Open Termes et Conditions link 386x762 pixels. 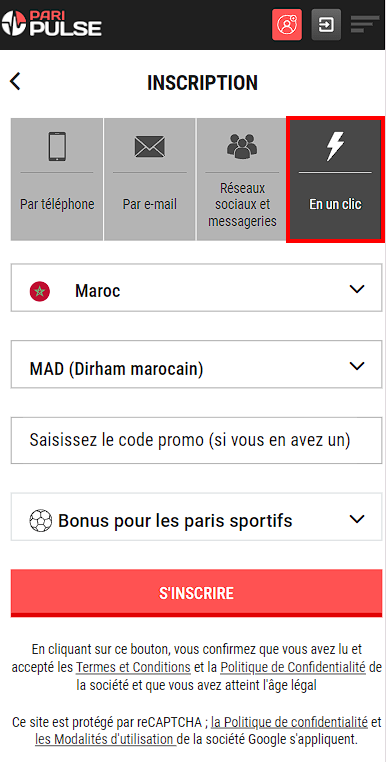pos(133,667)
